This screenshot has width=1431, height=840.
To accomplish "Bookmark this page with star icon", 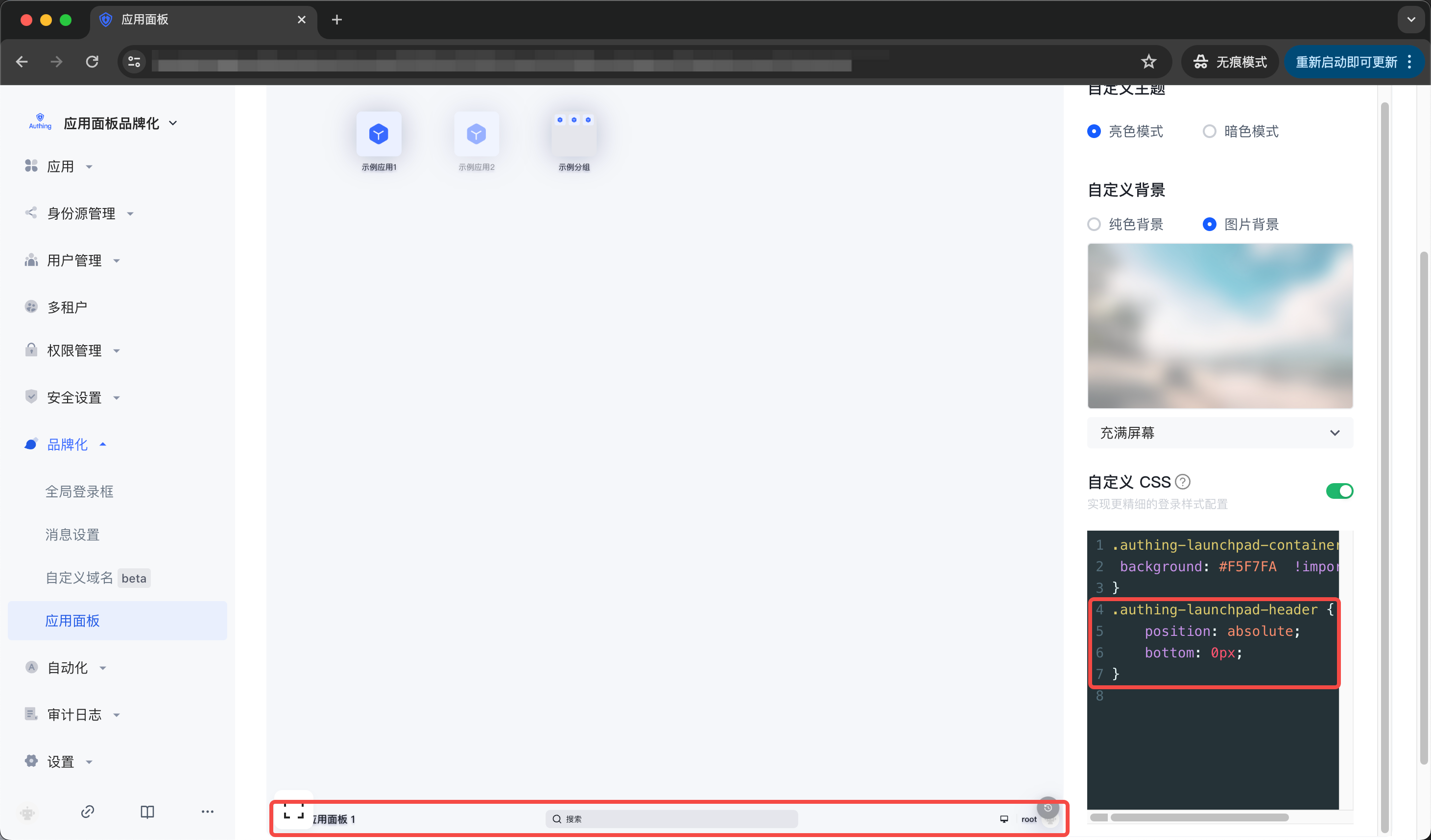I will (x=1148, y=61).
